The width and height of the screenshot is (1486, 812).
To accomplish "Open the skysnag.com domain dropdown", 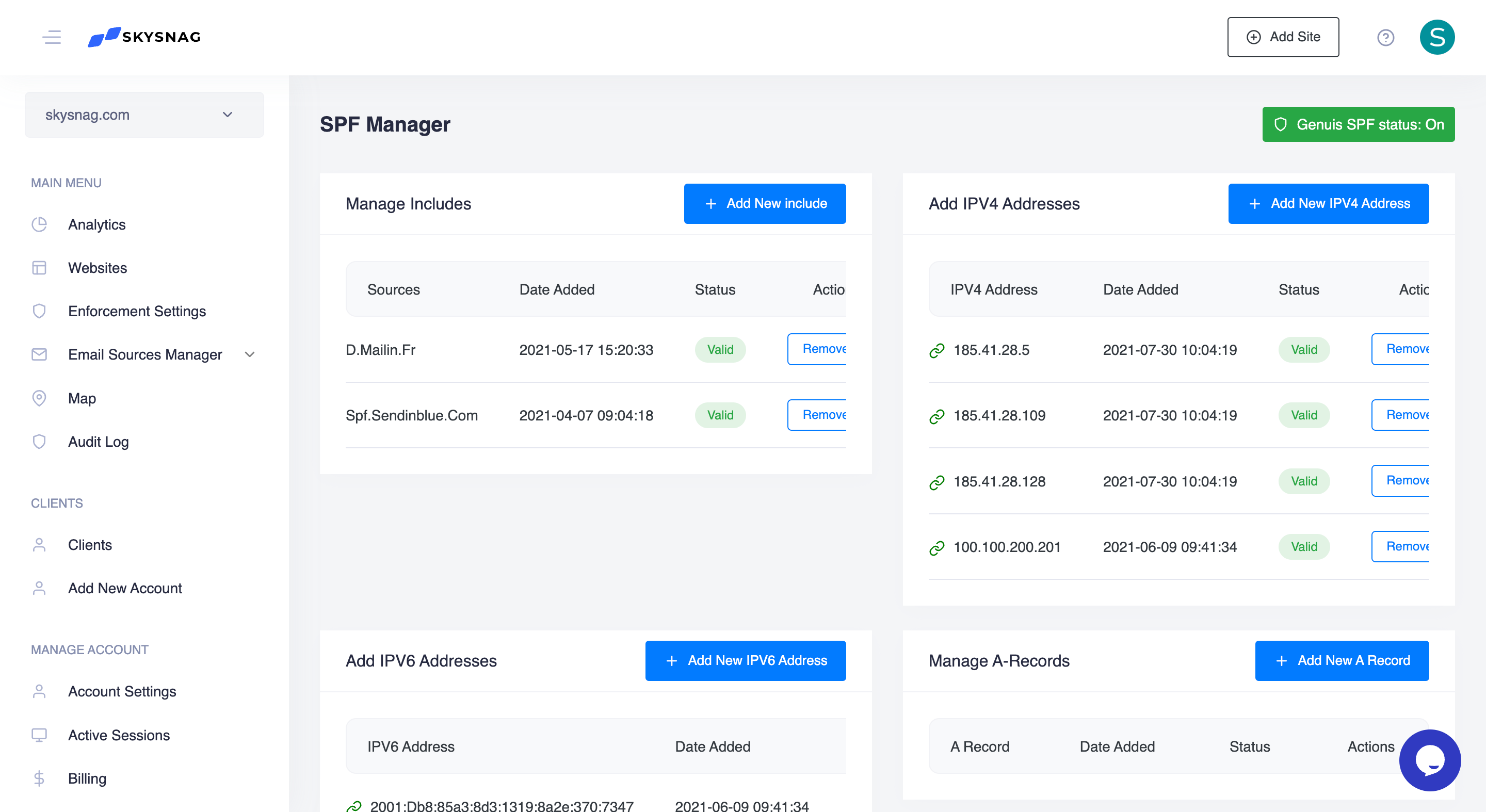I will (144, 115).
